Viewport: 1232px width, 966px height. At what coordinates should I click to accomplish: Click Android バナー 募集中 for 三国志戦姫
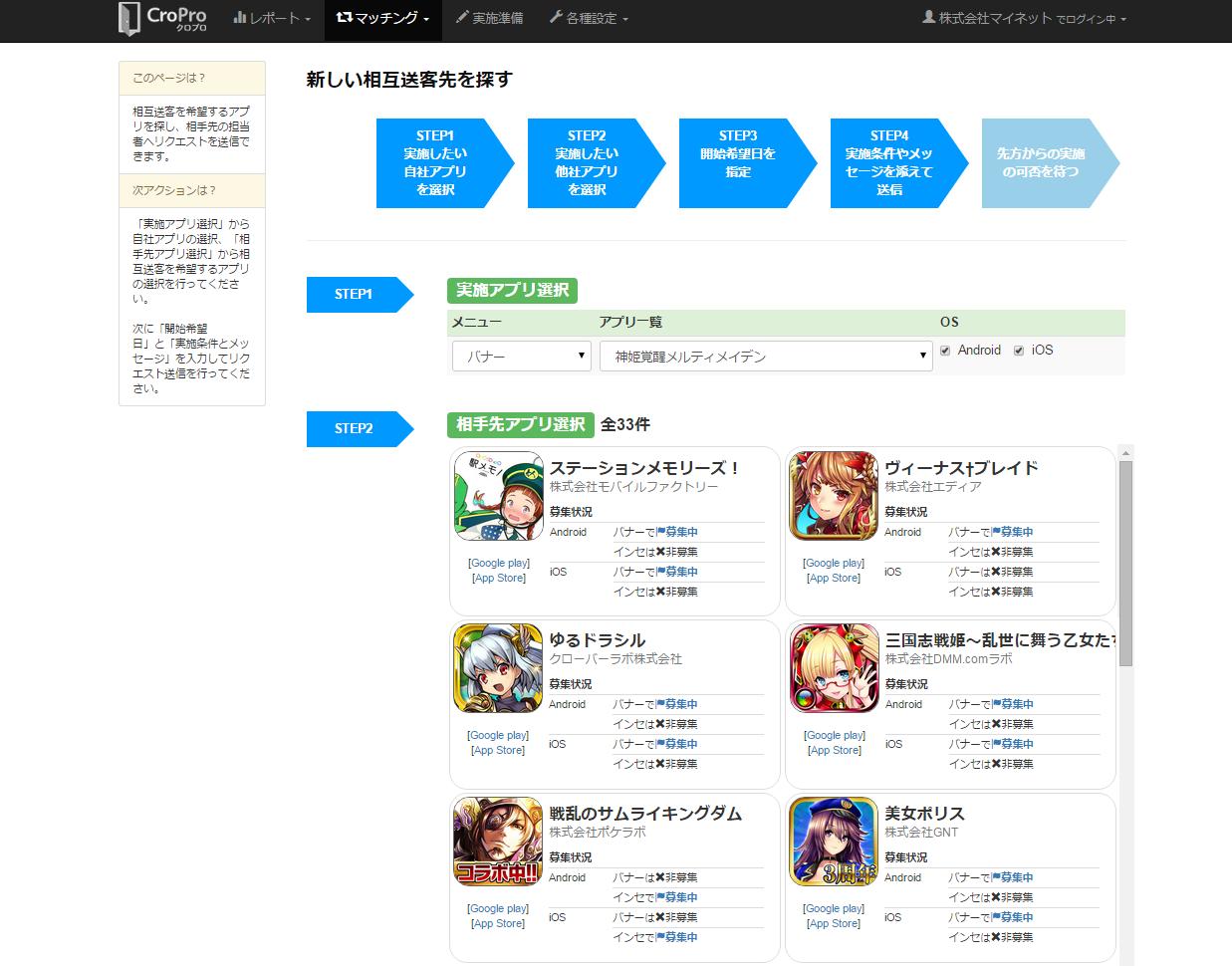tap(1013, 704)
